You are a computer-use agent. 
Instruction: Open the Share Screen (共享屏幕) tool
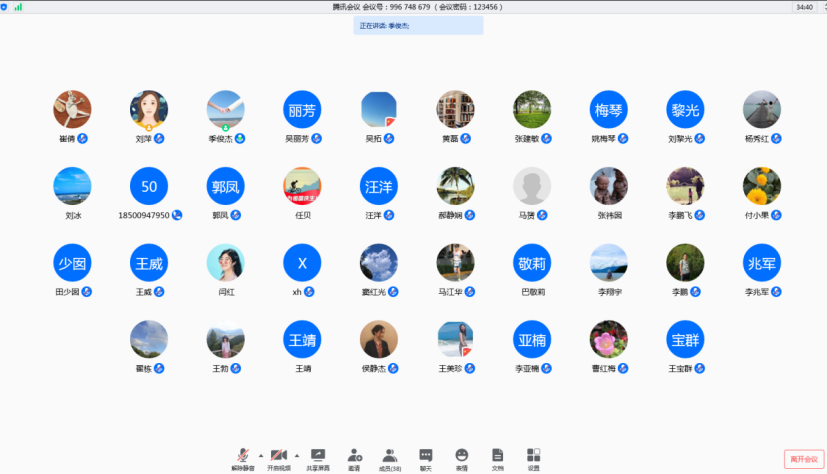(x=317, y=458)
